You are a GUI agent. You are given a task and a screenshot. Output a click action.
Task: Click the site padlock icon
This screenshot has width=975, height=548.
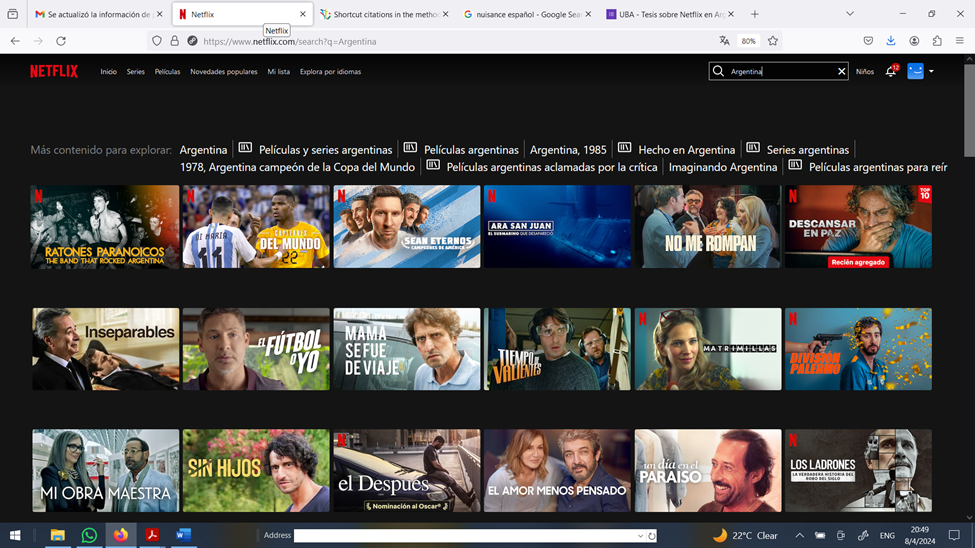175,41
